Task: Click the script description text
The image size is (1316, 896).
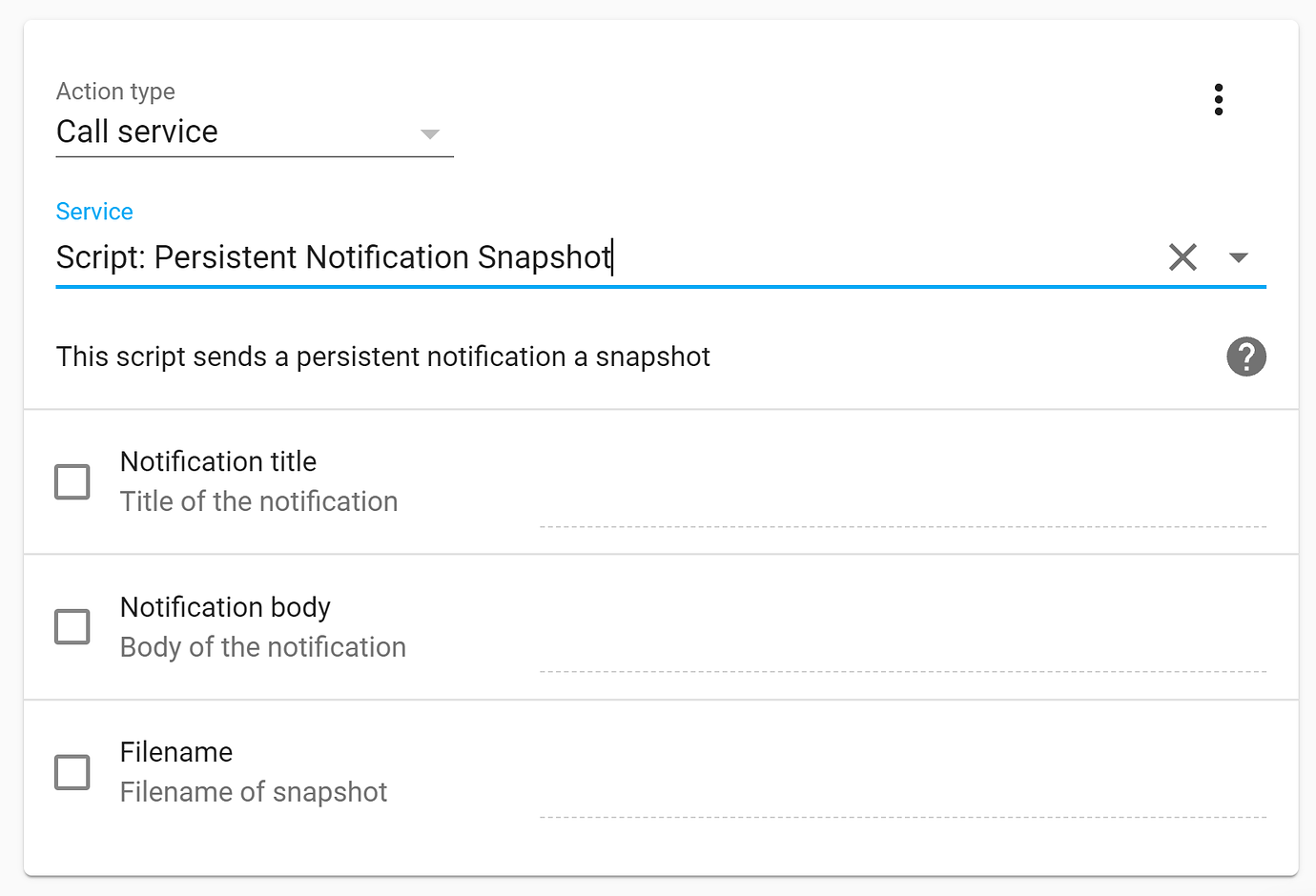Action: point(382,356)
